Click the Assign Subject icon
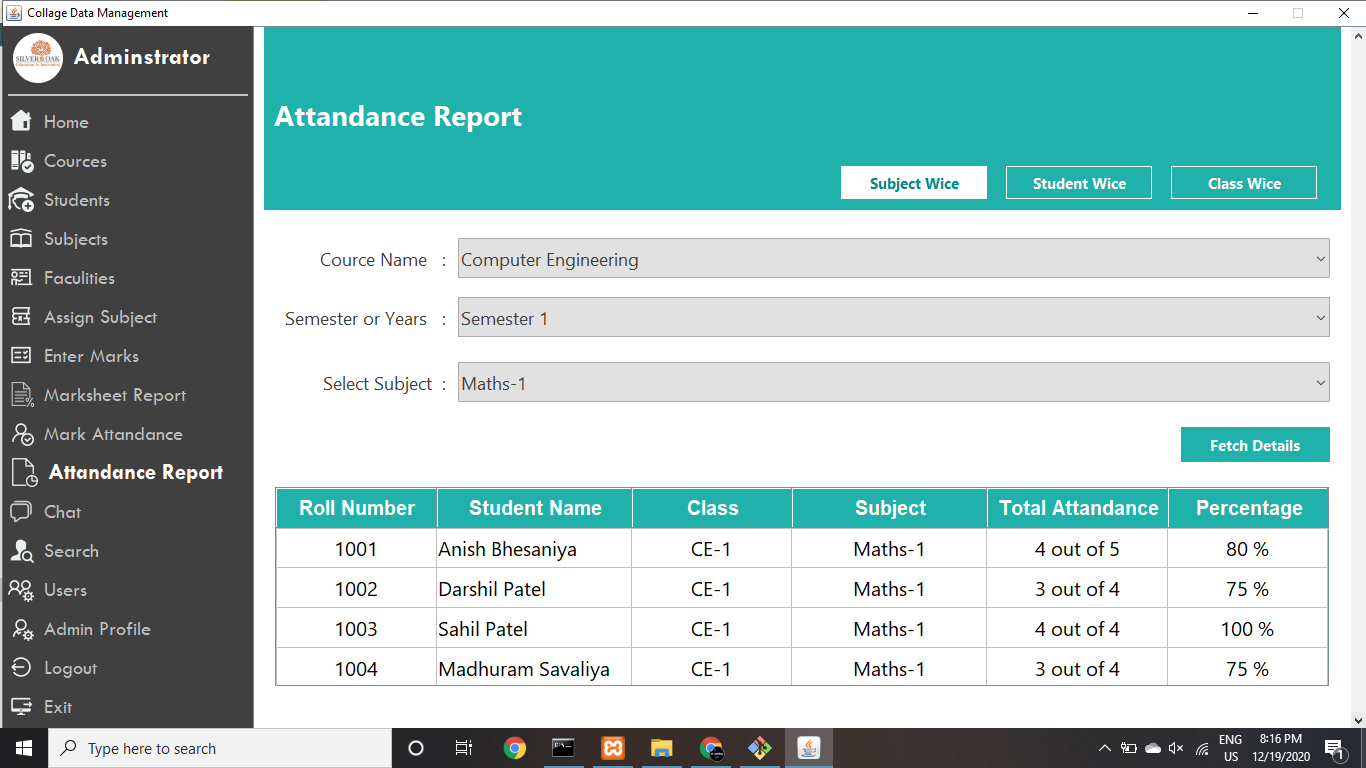This screenshot has height=768, width=1366. [22, 317]
